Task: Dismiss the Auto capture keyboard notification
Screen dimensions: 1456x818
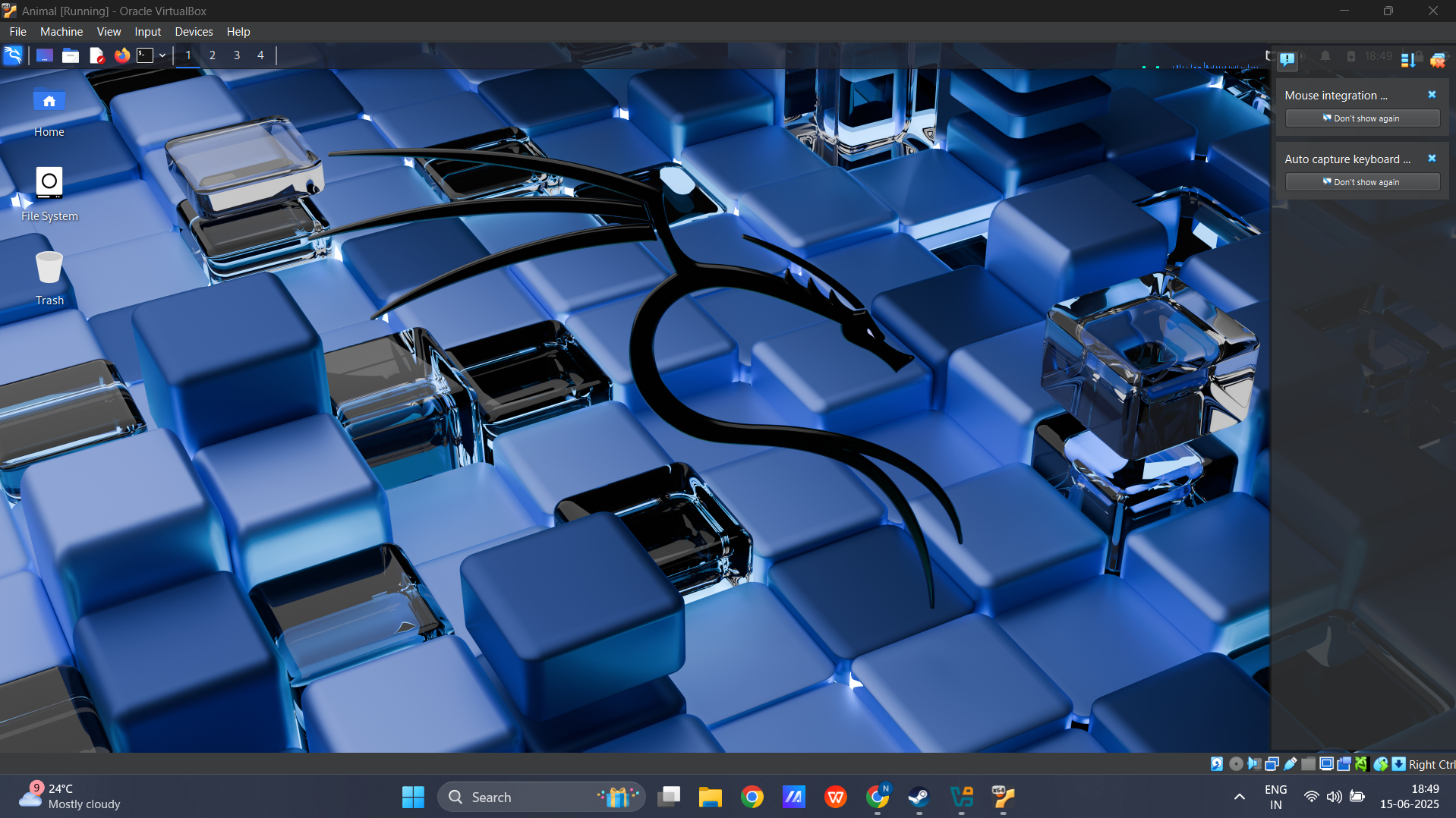Action: coord(1432,159)
